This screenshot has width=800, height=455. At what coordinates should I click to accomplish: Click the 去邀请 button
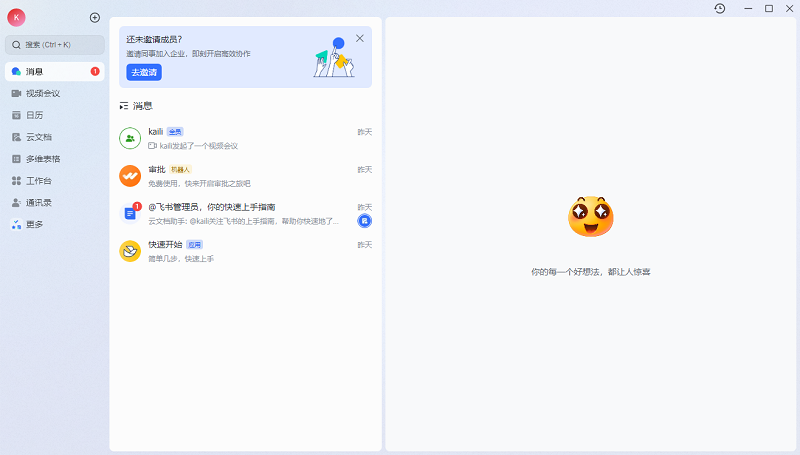click(144, 72)
